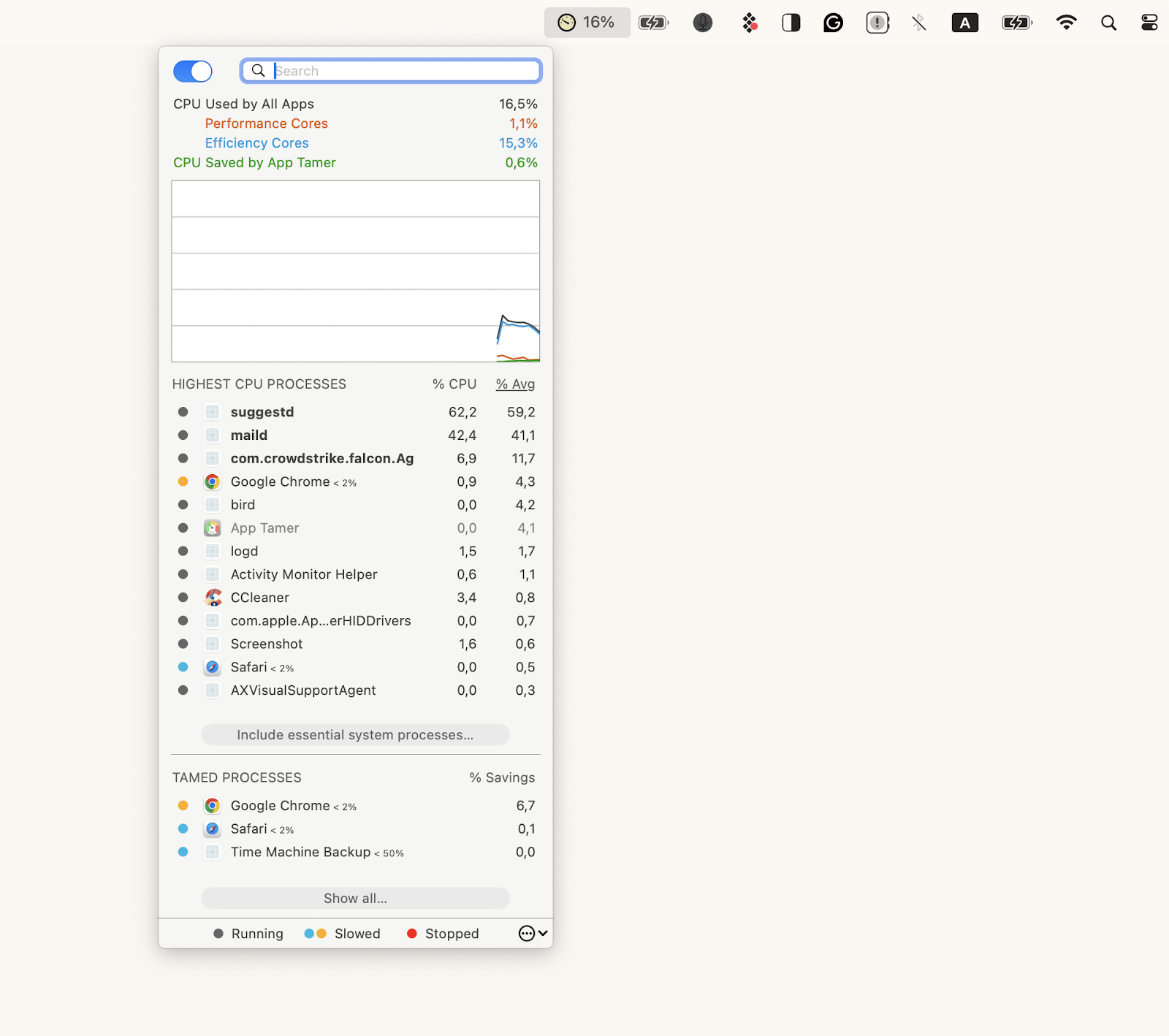Click the App Tamer 16% menu bar icon
This screenshot has height=1036, width=1169.
pyautogui.click(x=587, y=23)
